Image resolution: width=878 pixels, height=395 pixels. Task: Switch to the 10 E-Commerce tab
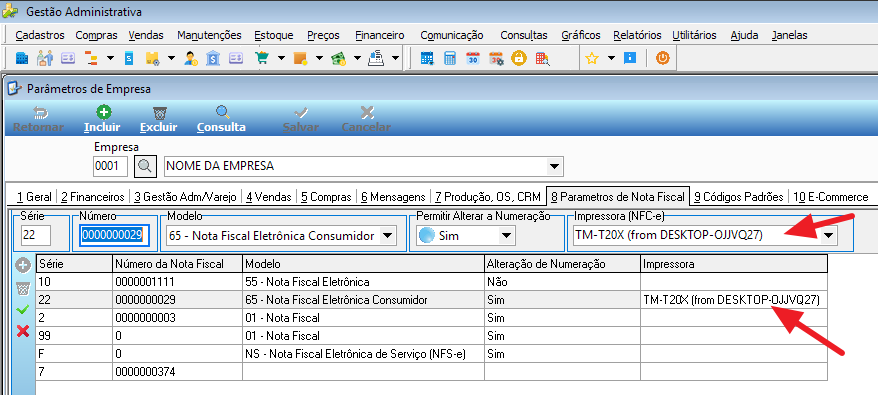(x=830, y=197)
